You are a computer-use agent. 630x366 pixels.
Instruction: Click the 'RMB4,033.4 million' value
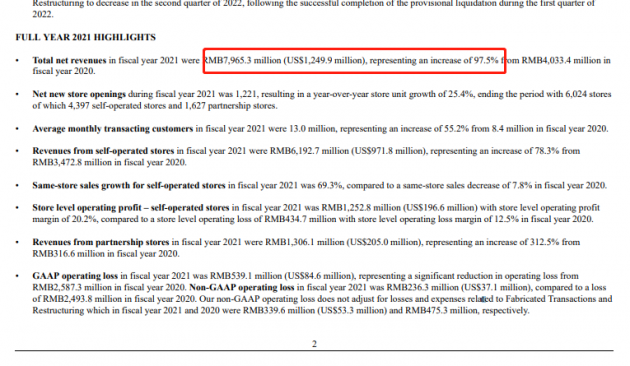click(561, 60)
